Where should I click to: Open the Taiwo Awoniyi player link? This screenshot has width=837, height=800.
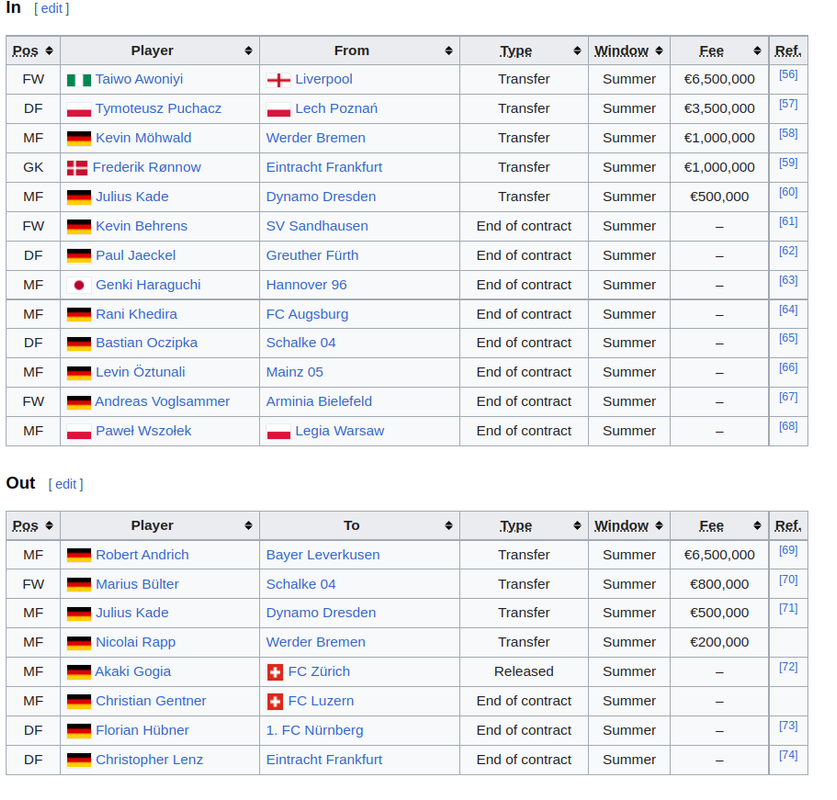coord(139,79)
